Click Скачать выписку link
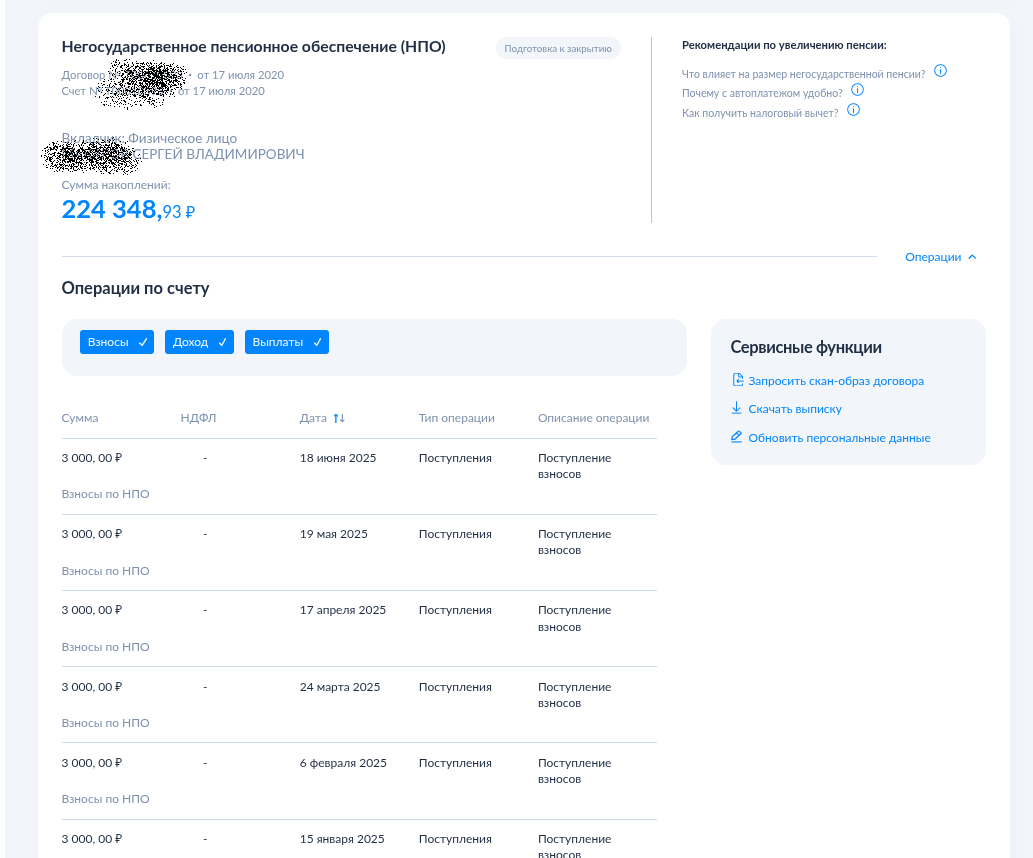Image resolution: width=1033 pixels, height=858 pixels. click(x=795, y=409)
